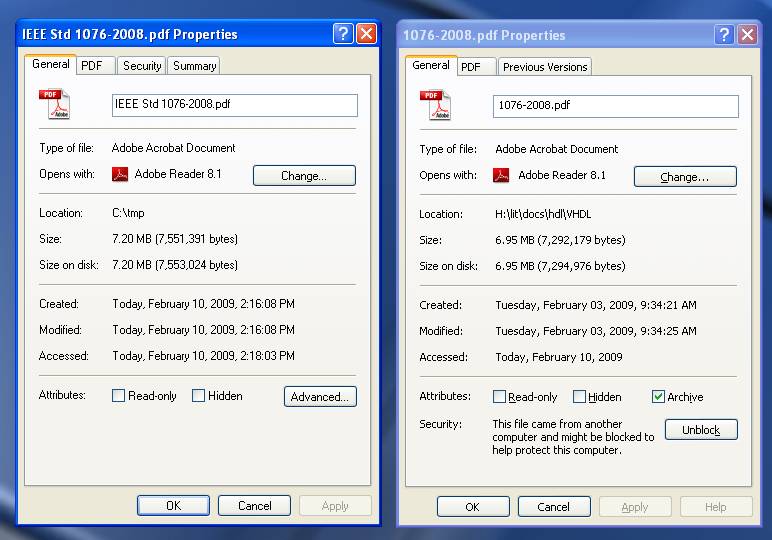Open the Previous Versions tab
The height and width of the screenshot is (540, 772).
[x=545, y=67]
